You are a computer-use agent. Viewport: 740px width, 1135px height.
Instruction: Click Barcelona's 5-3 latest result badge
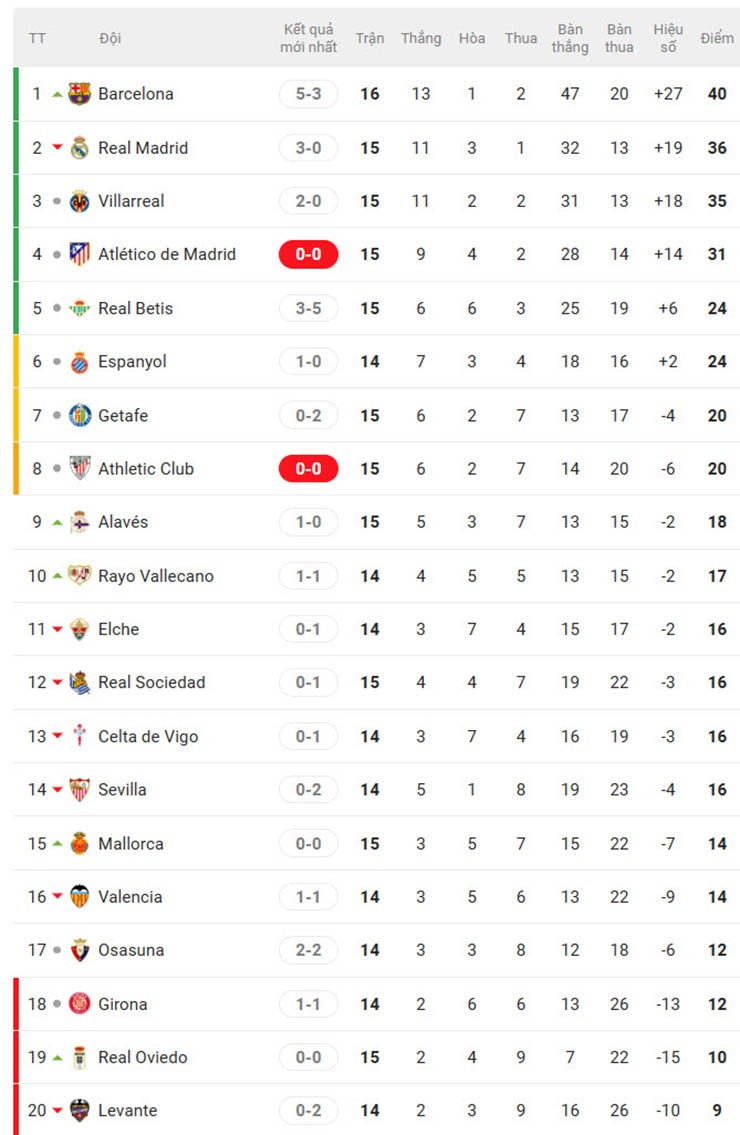(308, 94)
